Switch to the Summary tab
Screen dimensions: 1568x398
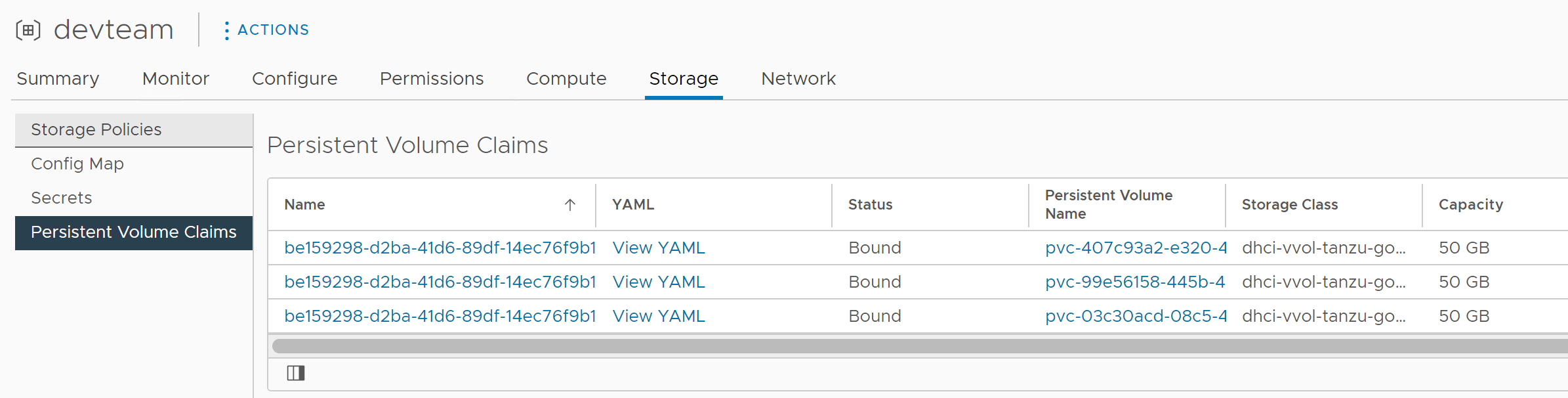point(58,79)
